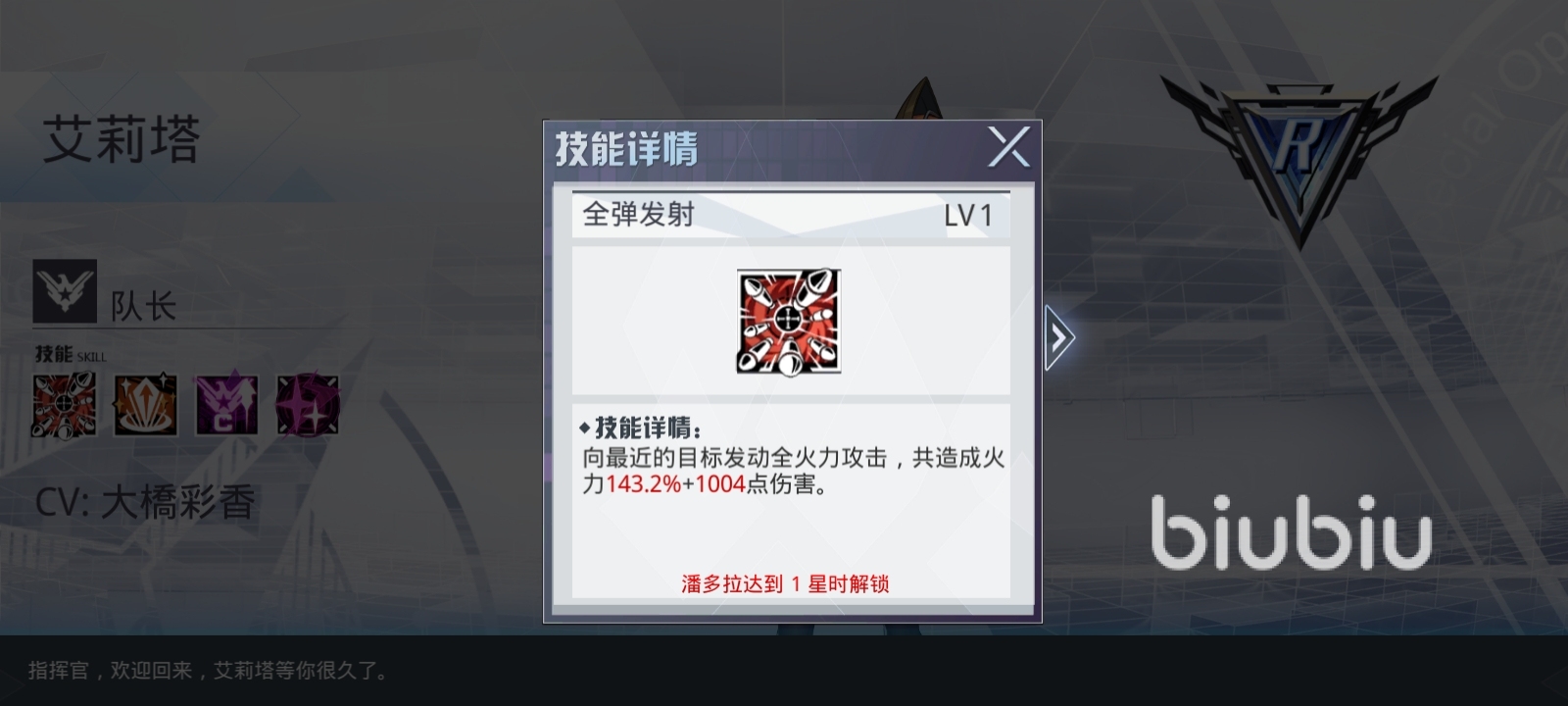Click the commander welcome dialogue line
The height and width of the screenshot is (706, 1568).
[x=210, y=671]
